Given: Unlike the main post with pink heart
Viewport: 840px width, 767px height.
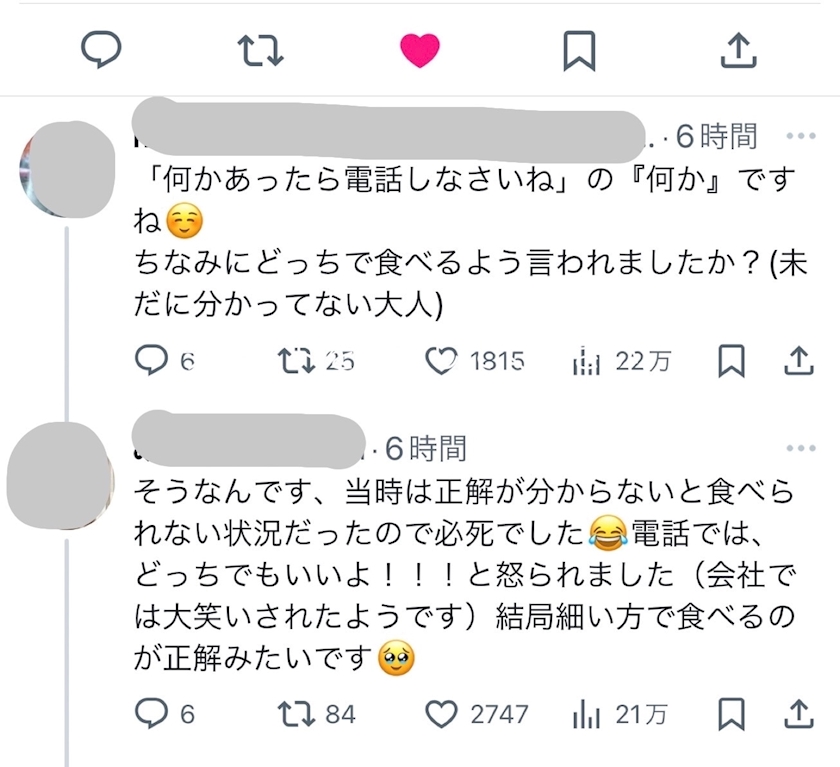Looking at the screenshot, I should click(420, 49).
